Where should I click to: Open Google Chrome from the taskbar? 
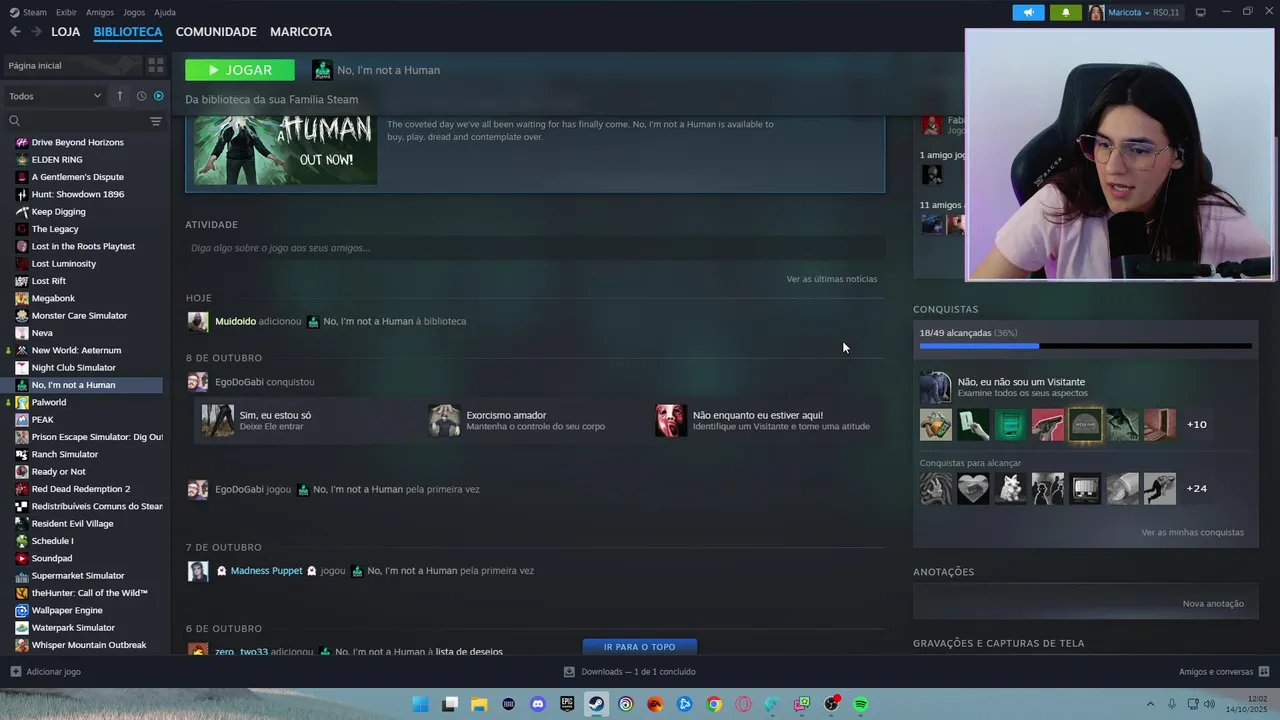714,704
